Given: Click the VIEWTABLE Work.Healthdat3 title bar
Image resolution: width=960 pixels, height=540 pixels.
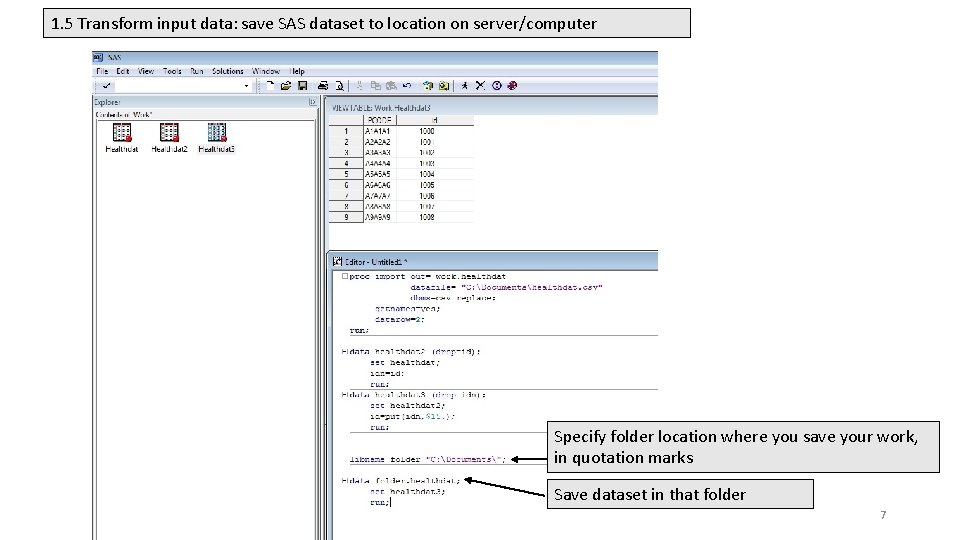Looking at the screenshot, I should click(493, 107).
